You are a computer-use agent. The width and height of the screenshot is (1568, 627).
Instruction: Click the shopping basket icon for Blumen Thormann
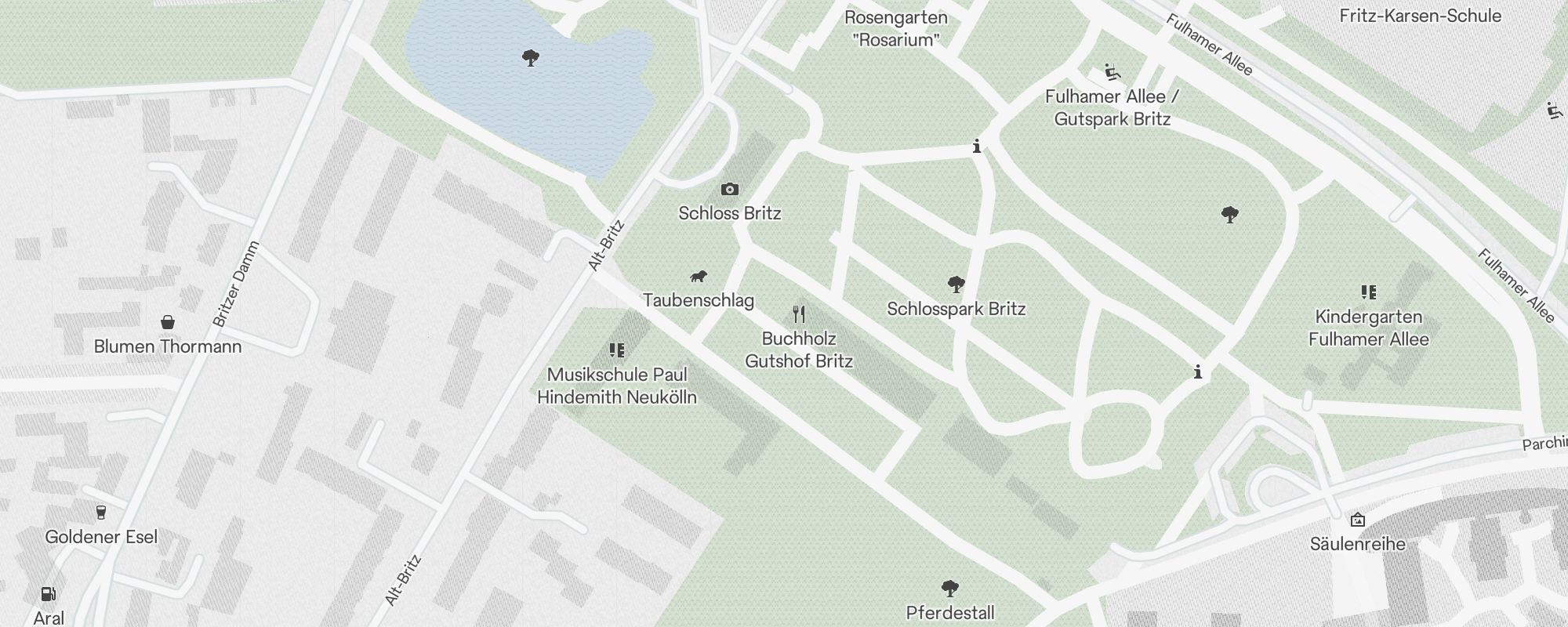coord(168,322)
